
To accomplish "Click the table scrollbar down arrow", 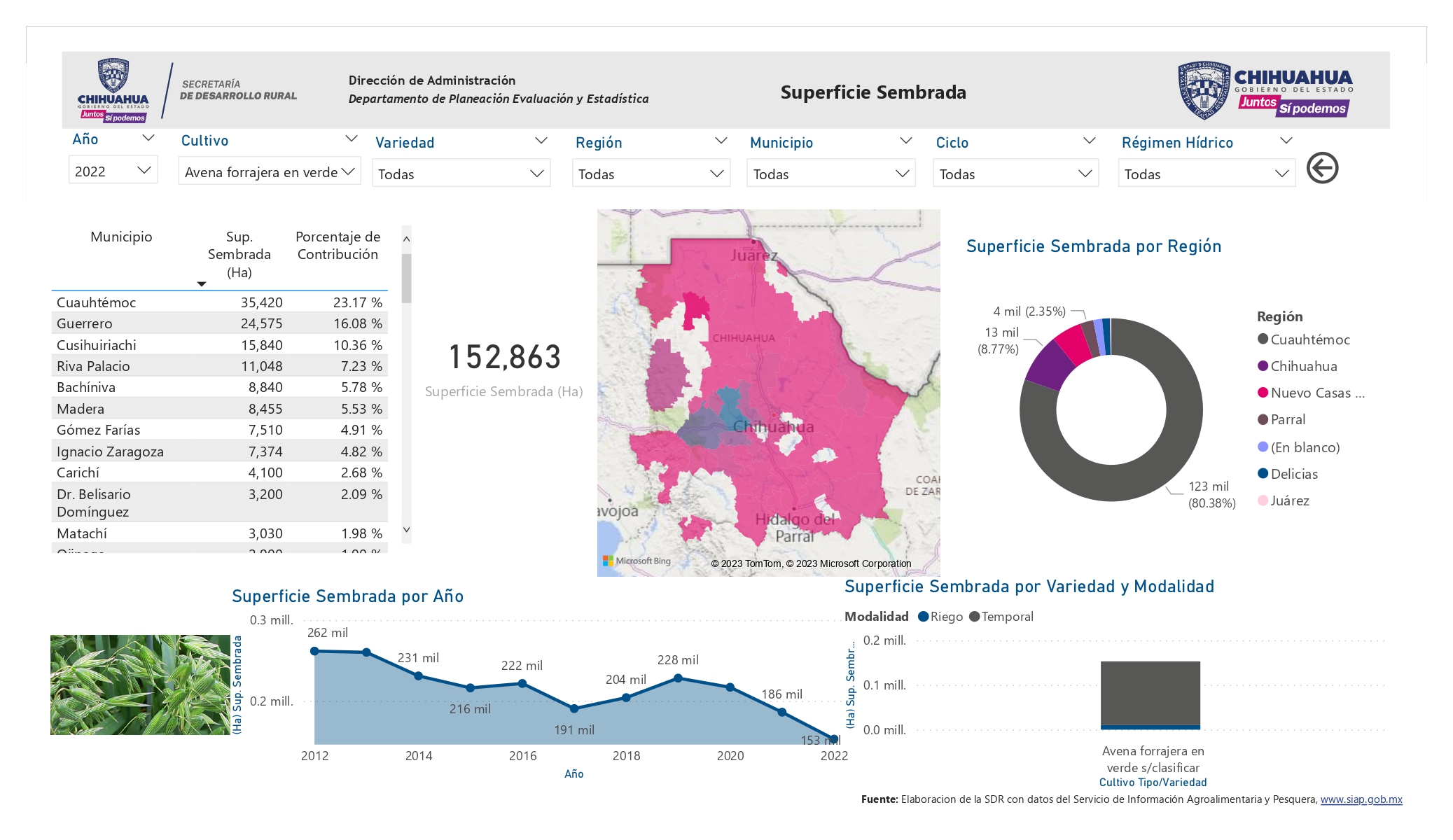I will pyautogui.click(x=406, y=530).
